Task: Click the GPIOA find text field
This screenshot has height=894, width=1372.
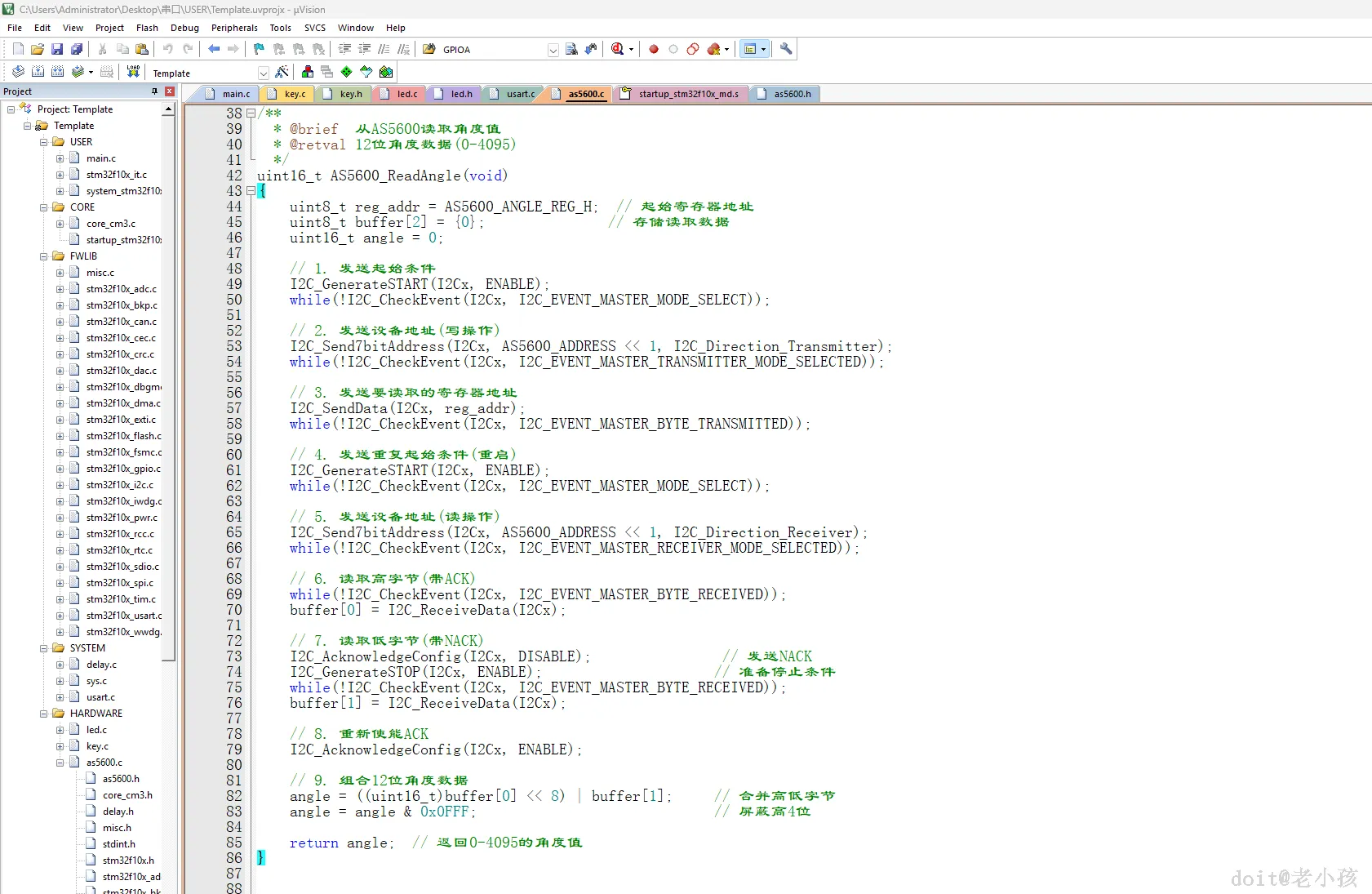Action: click(492, 50)
